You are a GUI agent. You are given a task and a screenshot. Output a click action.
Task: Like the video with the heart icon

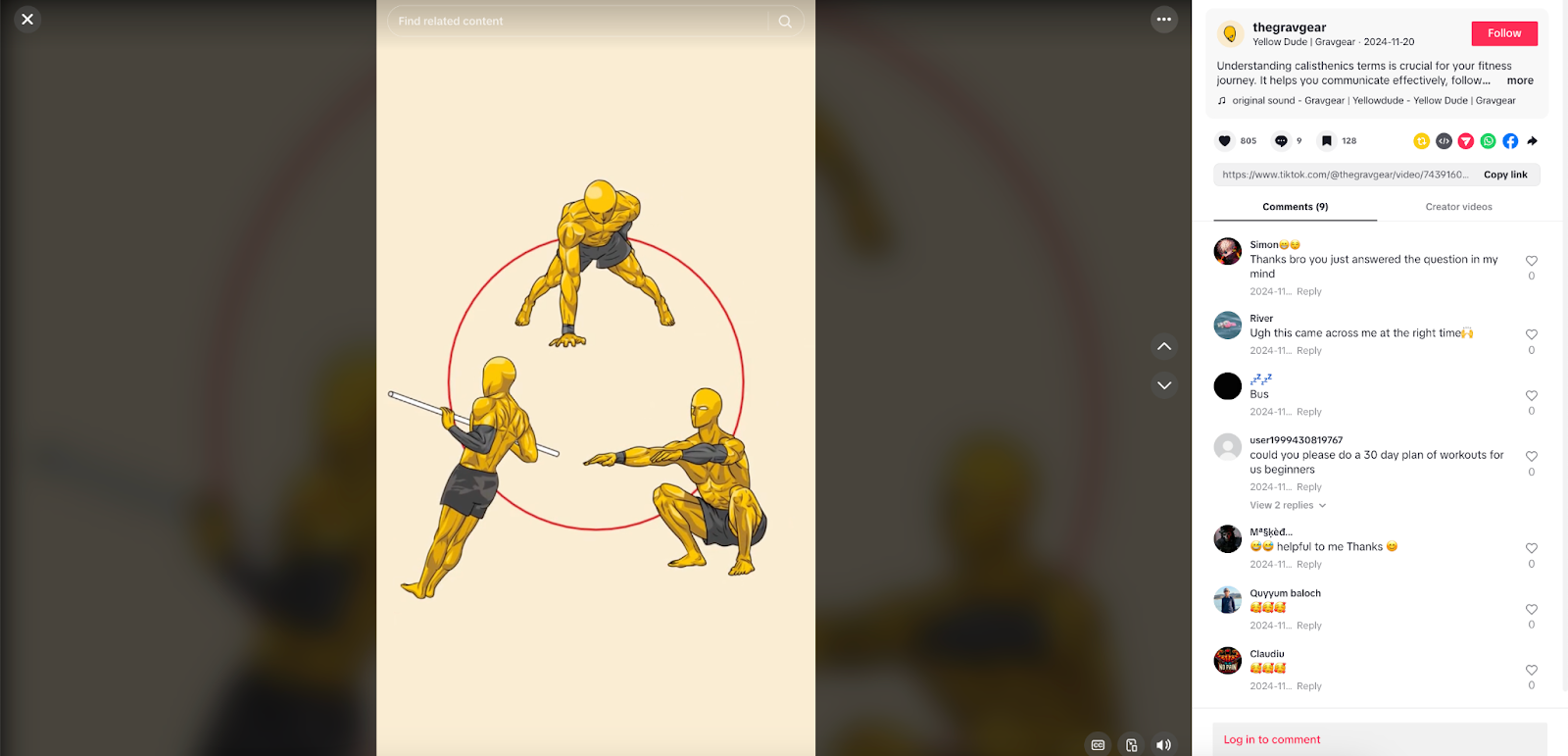[1224, 141]
